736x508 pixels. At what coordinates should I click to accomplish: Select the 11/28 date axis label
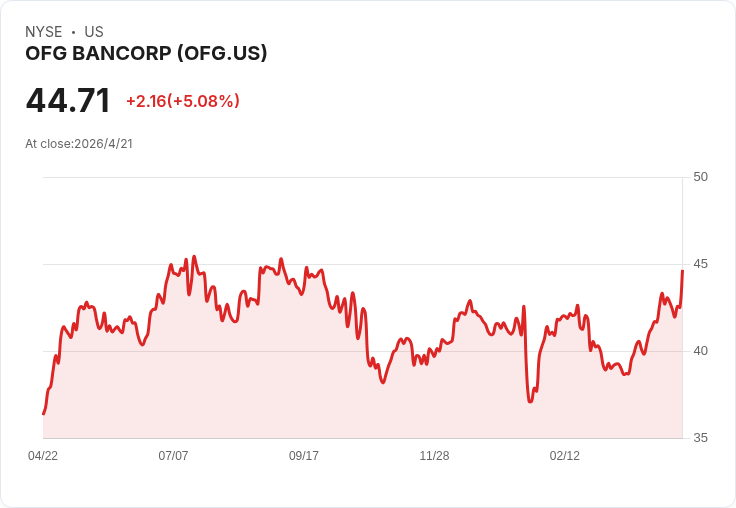coord(434,455)
